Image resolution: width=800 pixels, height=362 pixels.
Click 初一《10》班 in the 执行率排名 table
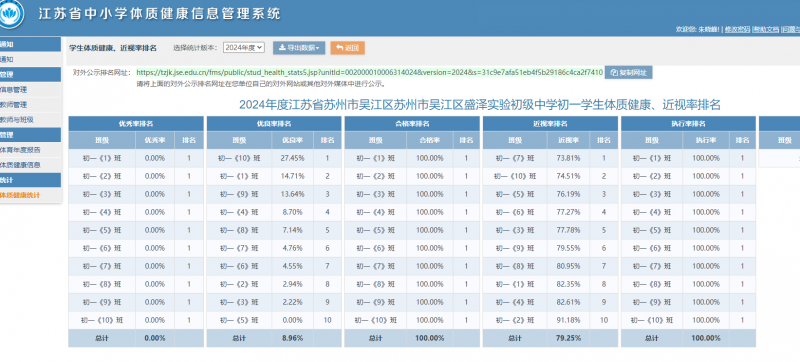point(652,320)
